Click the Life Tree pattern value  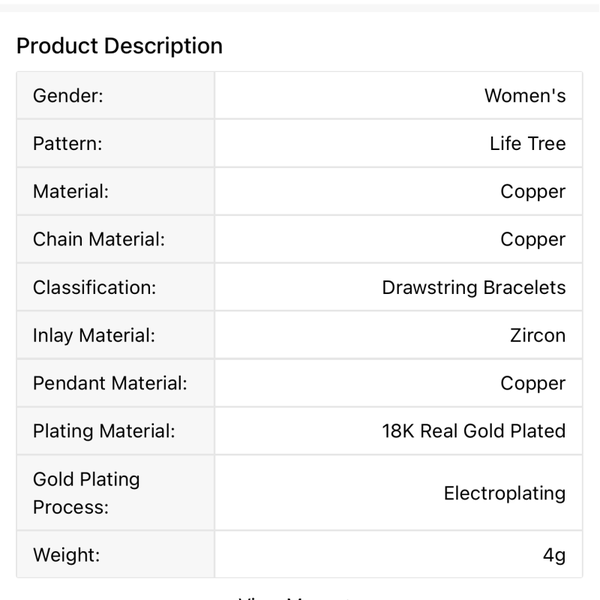coord(527,144)
